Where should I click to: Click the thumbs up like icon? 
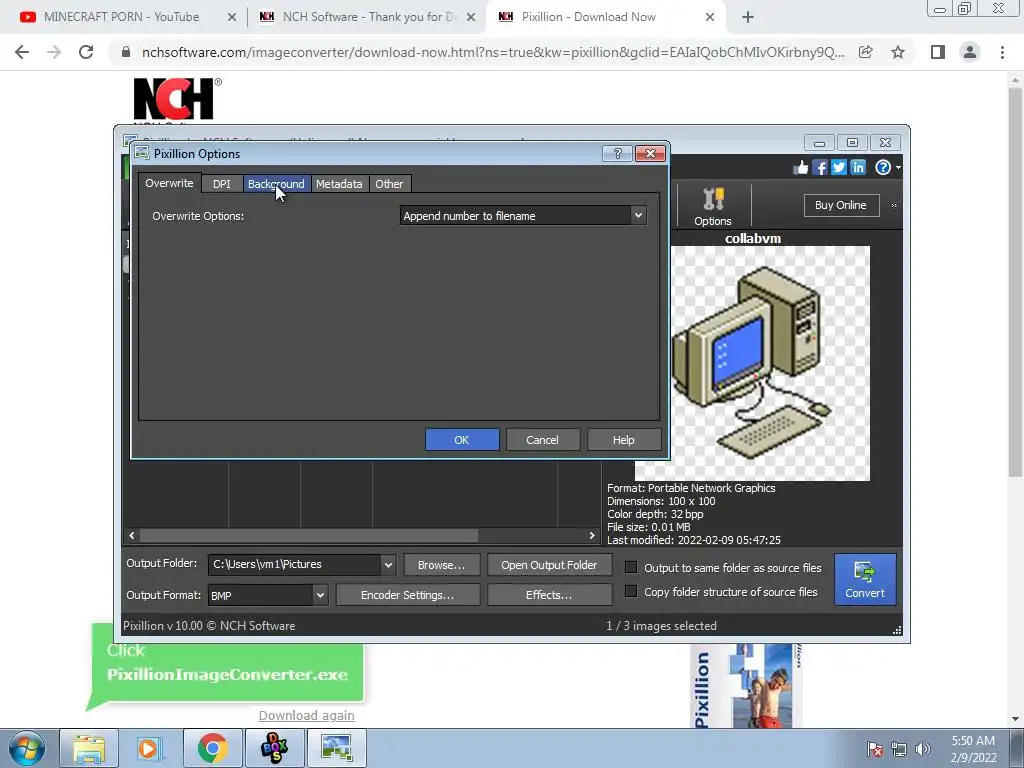[x=801, y=168]
